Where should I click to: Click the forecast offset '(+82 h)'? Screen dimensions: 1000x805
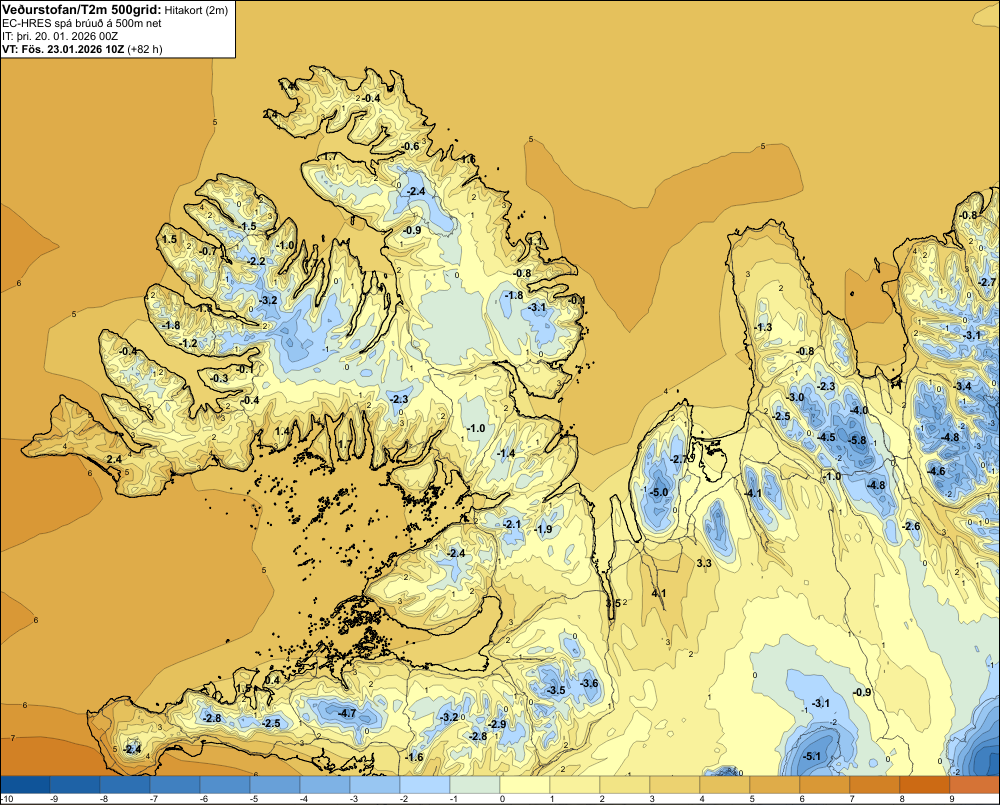(x=145, y=49)
